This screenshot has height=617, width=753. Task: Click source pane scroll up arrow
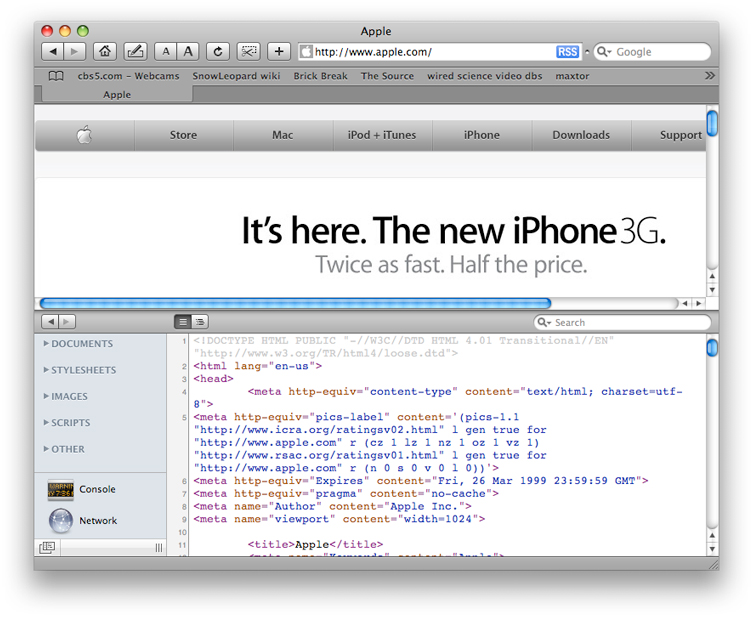point(712,535)
